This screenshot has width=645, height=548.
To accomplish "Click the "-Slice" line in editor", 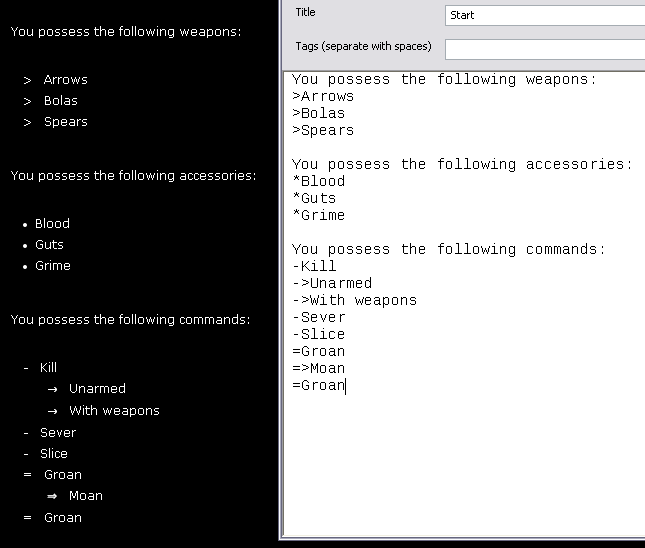I will click(318, 335).
